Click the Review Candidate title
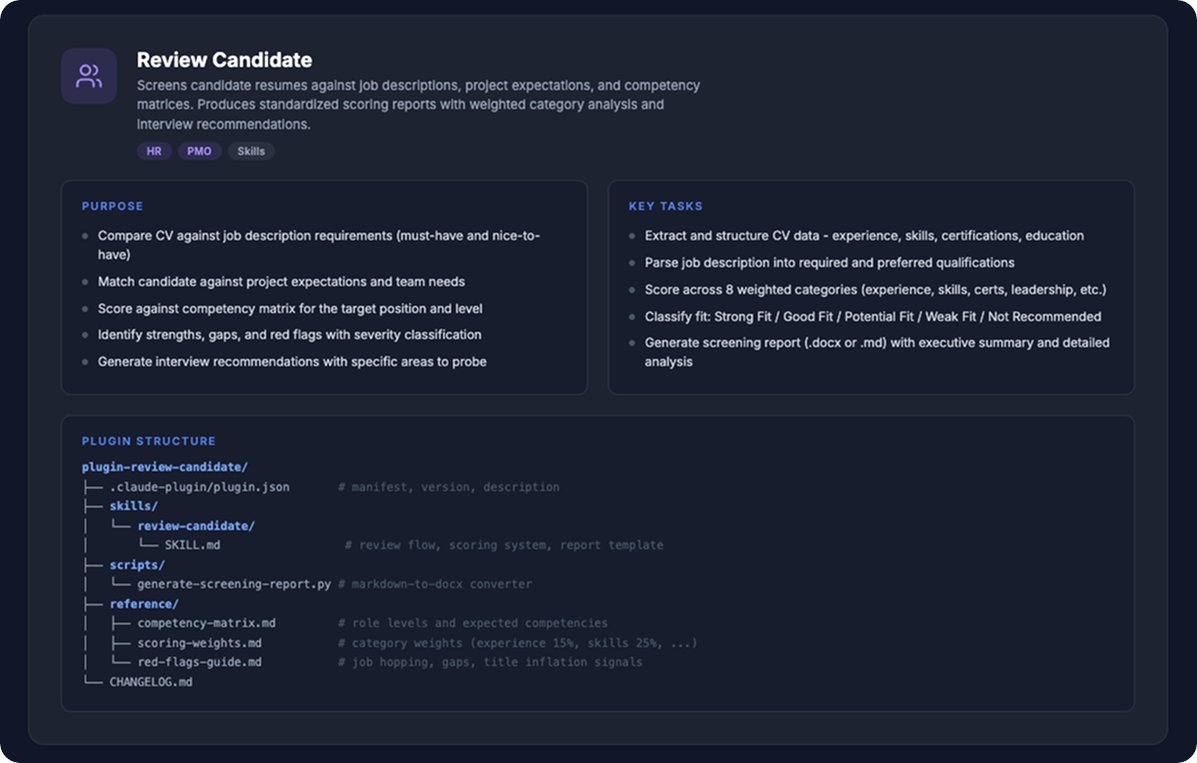Viewport: 1197px width, 763px height. 224,60
